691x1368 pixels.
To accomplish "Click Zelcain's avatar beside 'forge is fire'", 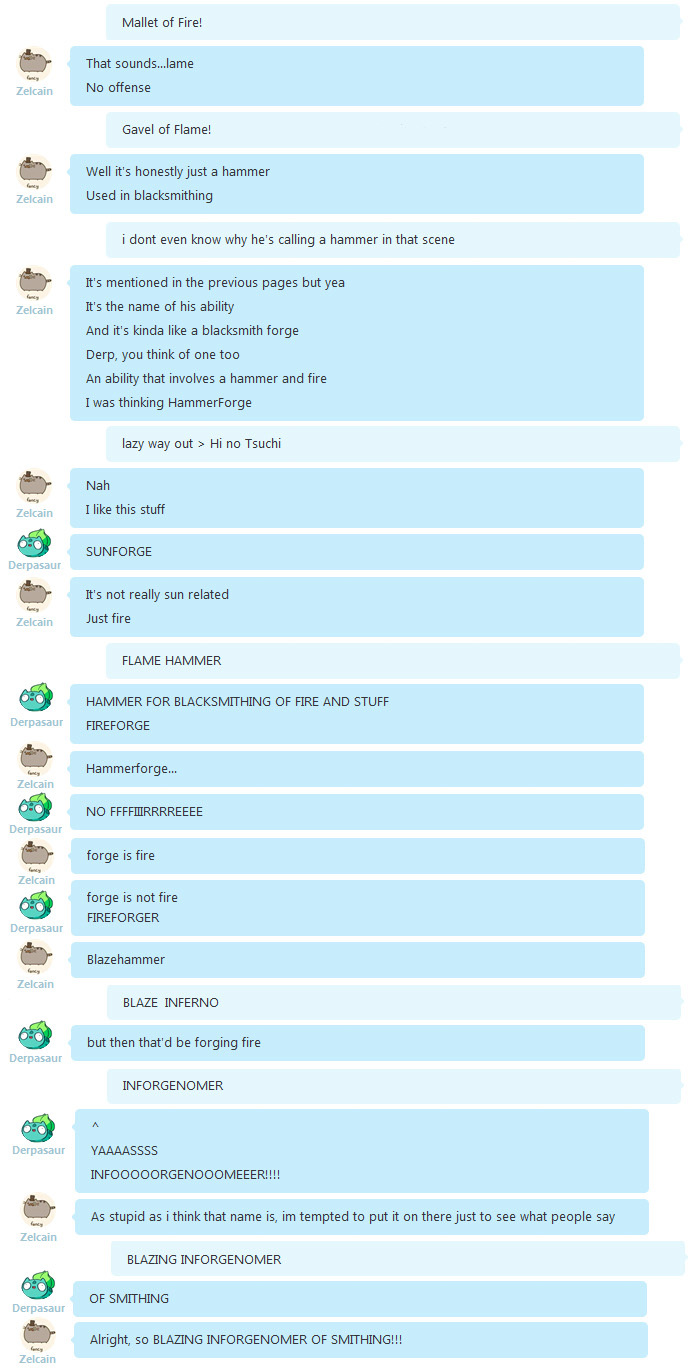I will [36, 856].
